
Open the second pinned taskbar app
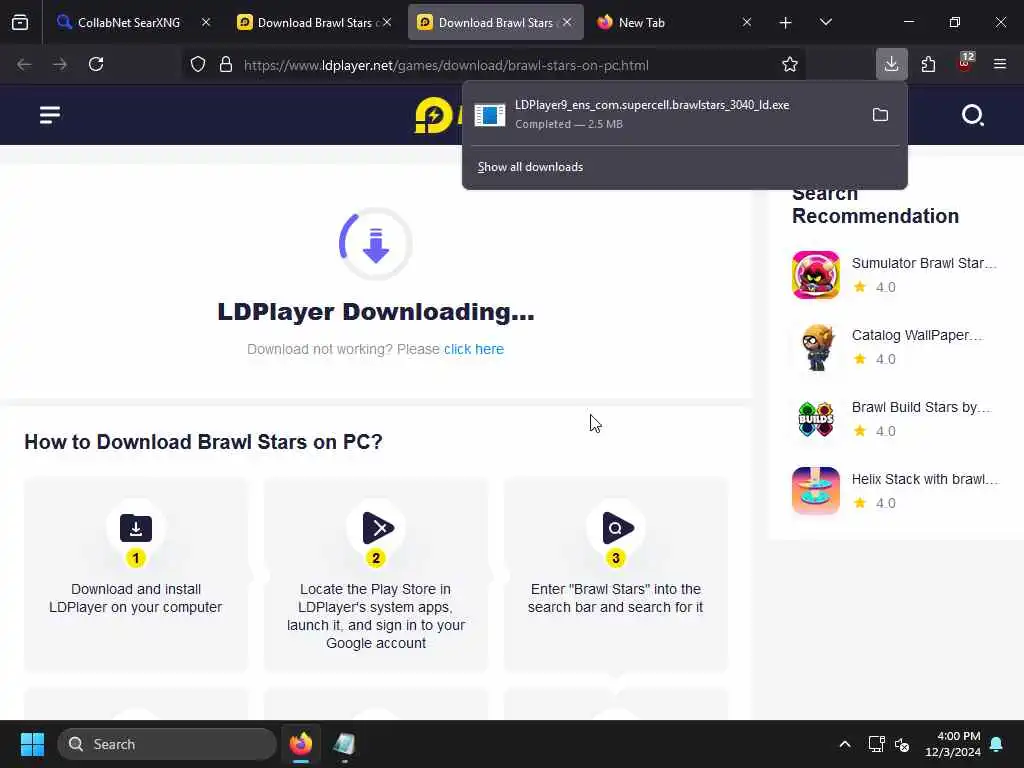[344, 744]
